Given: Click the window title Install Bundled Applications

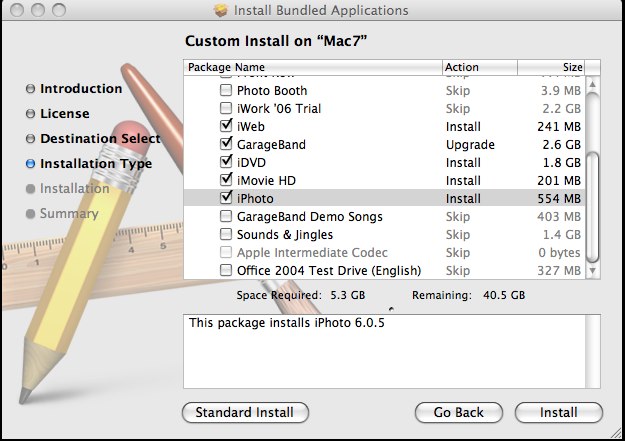Looking at the screenshot, I should click(321, 10).
